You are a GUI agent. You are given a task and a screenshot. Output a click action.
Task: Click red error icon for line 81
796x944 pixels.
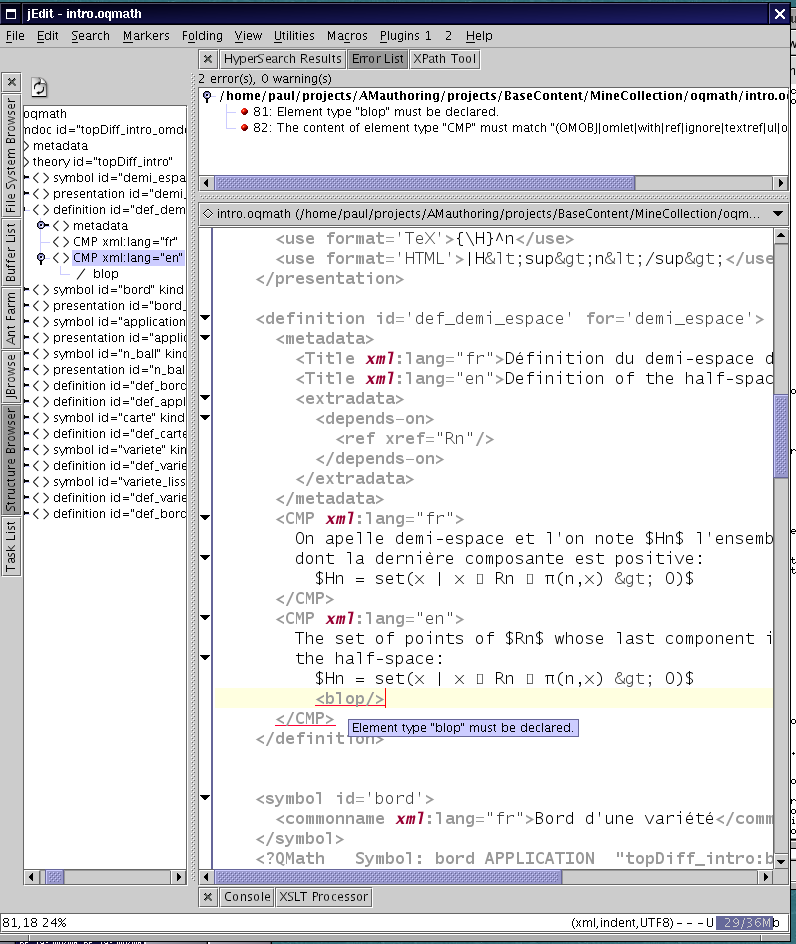click(244, 112)
